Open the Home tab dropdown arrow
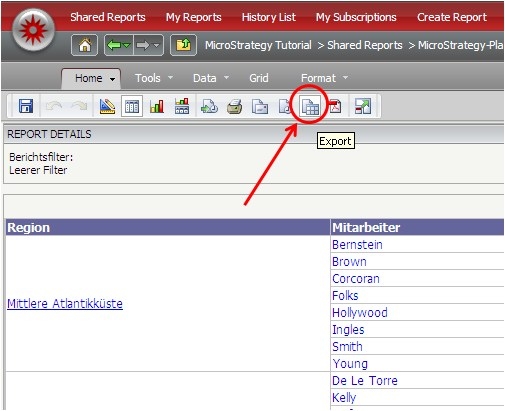This screenshot has height=411, width=505. point(113,79)
